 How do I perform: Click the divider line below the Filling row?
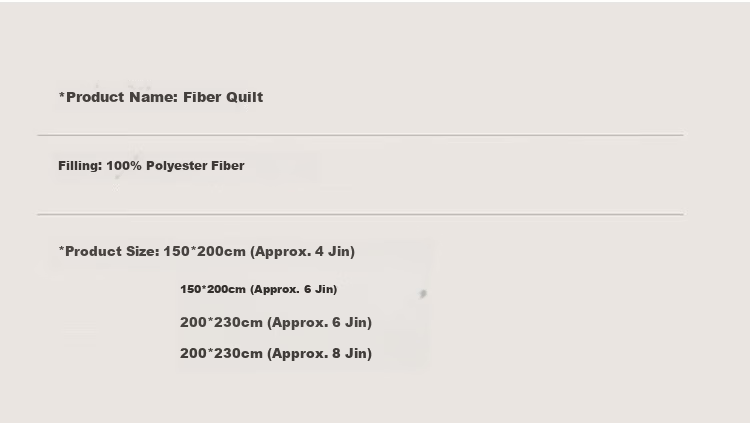(361, 214)
